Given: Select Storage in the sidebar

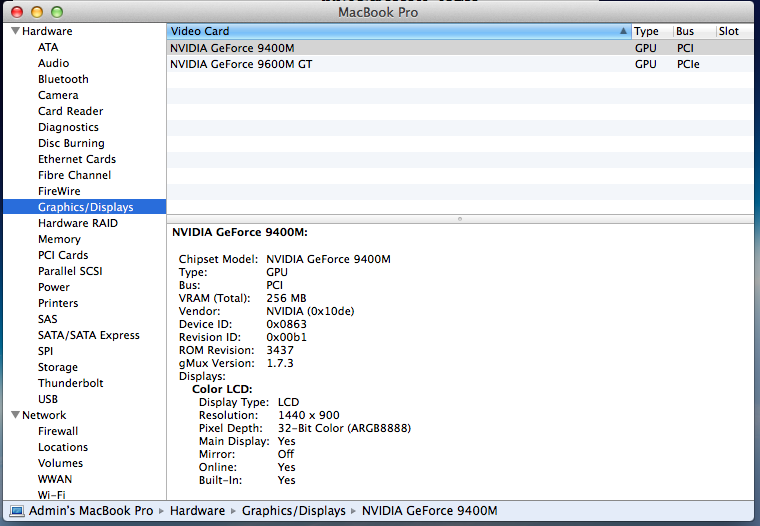Looking at the screenshot, I should [x=58, y=367].
